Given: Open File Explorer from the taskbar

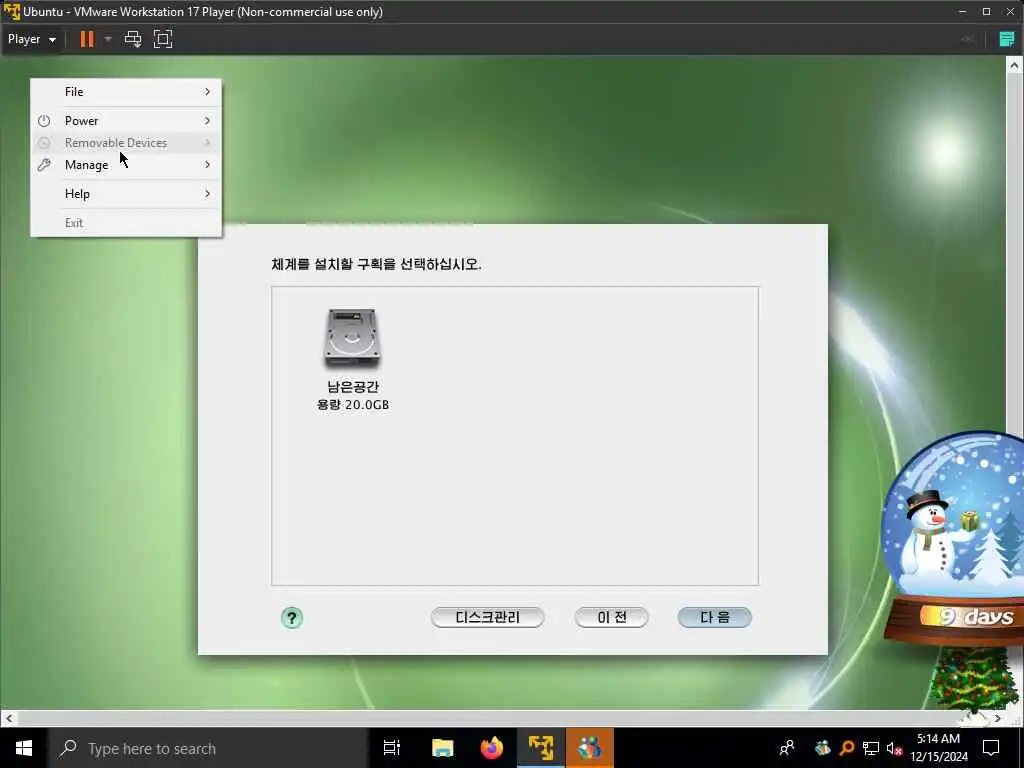Looking at the screenshot, I should (x=442, y=748).
